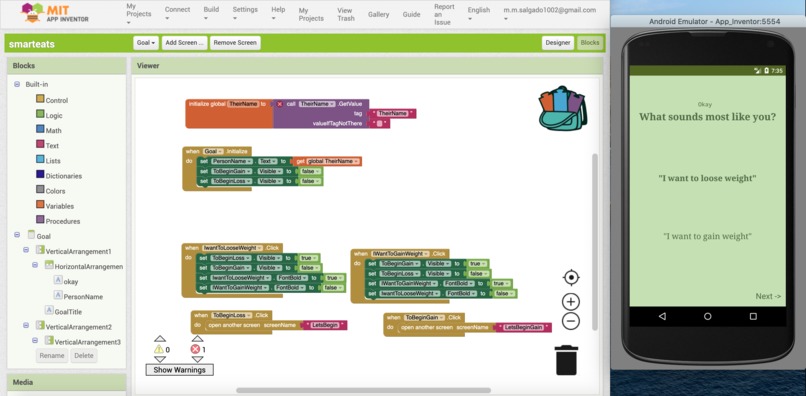Click the trash can in the workspace
This screenshot has width=806, height=396.
point(566,360)
